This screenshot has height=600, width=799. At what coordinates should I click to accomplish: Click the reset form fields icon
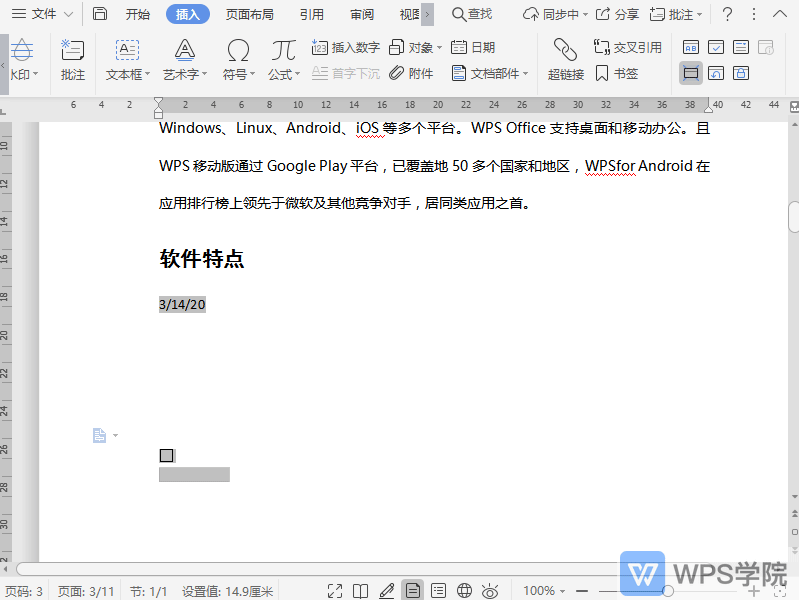click(715, 73)
